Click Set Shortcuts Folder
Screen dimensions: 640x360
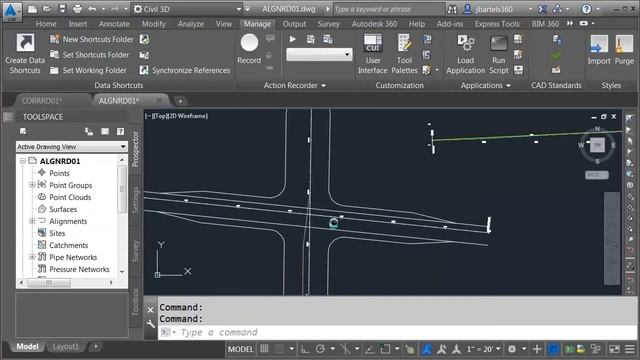tap(89, 55)
